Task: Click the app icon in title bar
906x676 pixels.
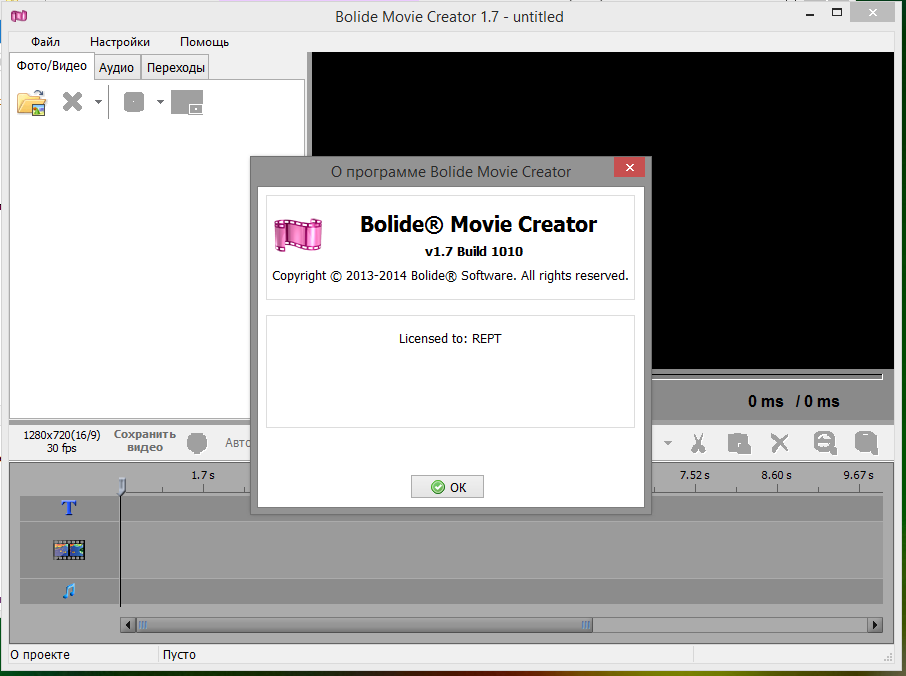Action: [19, 16]
